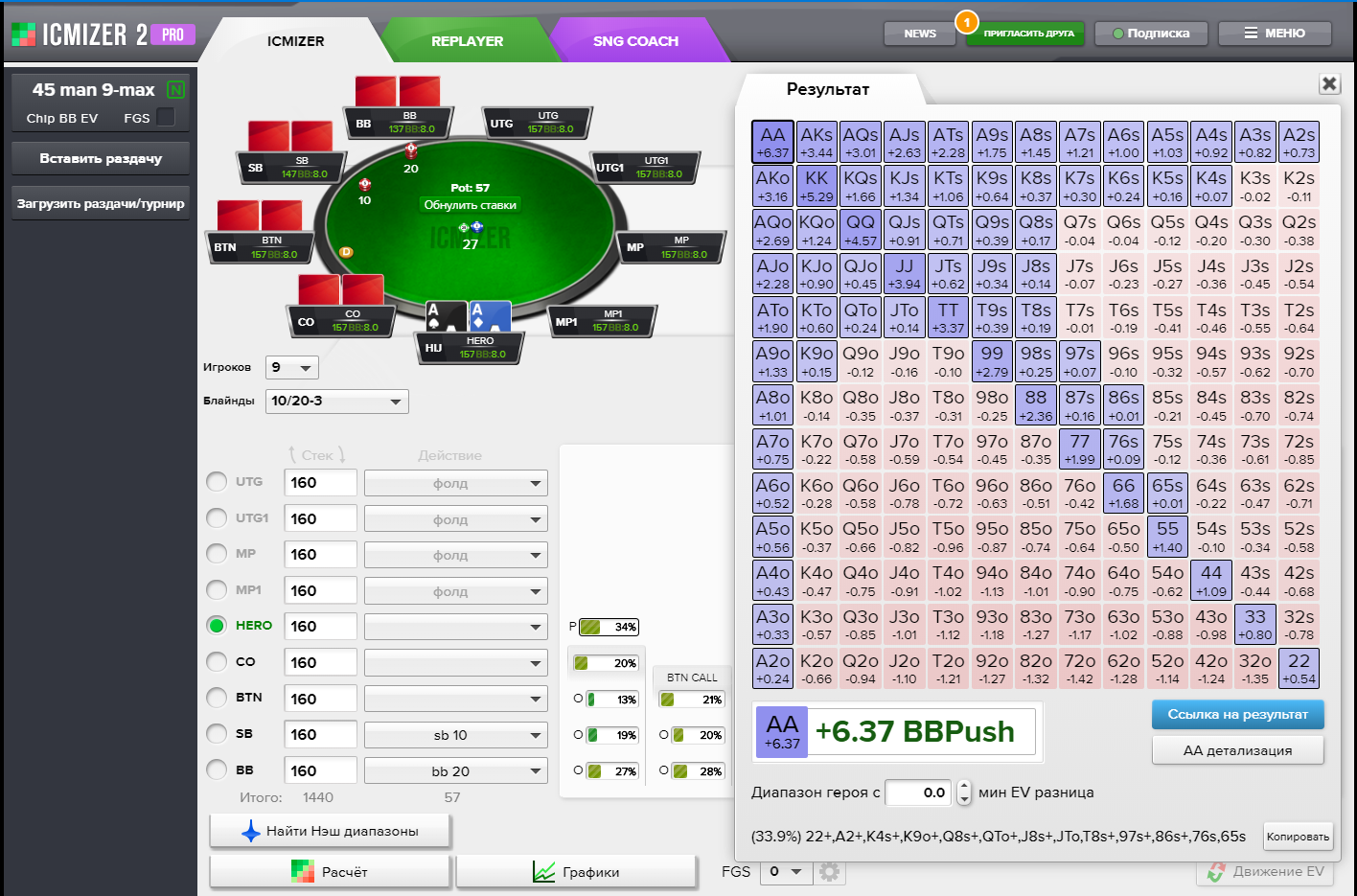This screenshot has height=896, width=1357.
Task: Click Вставить раздачу button
Action: coord(101,158)
